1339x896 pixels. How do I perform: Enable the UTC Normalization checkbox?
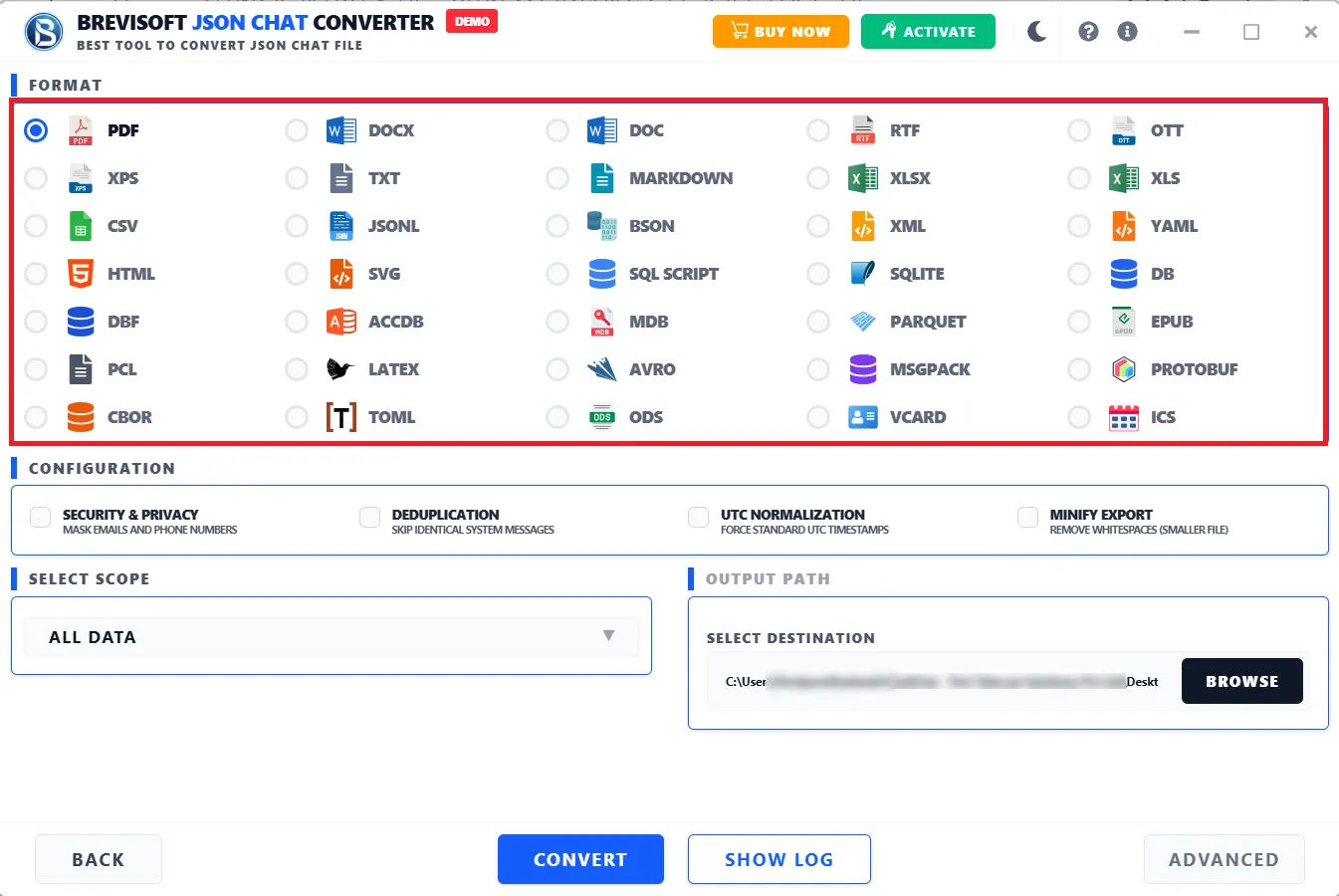pos(699,517)
